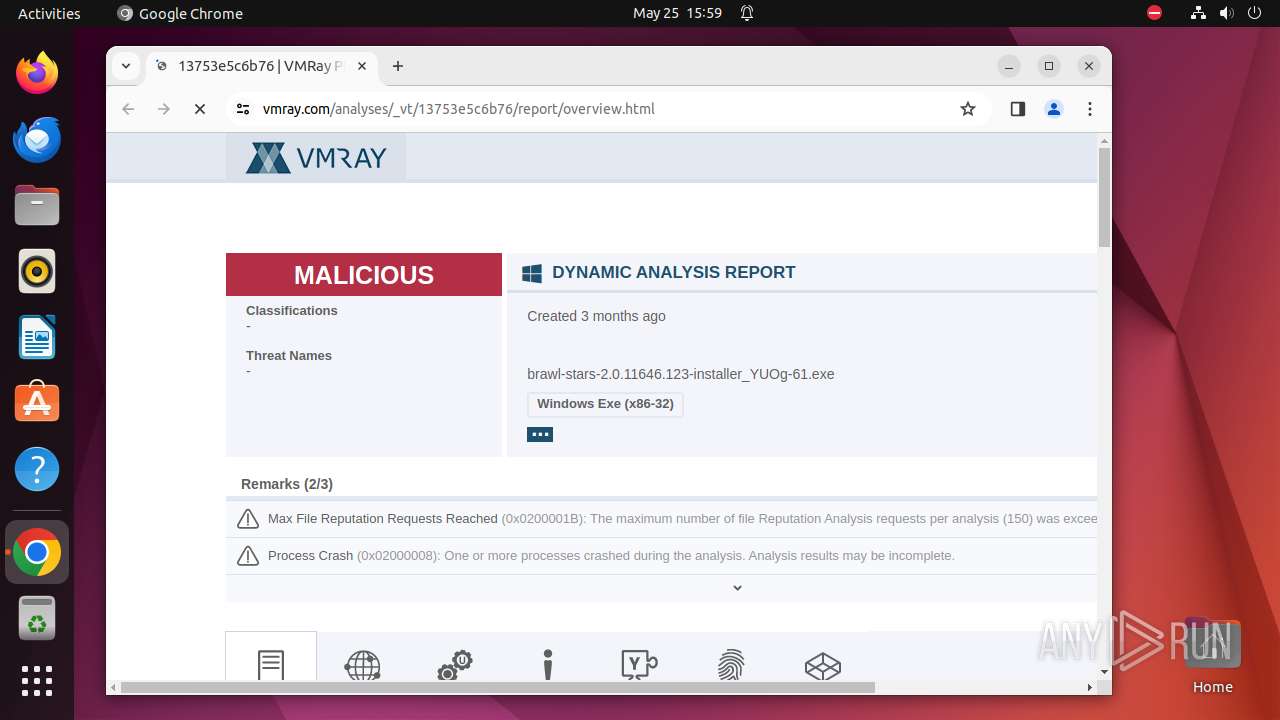
Task: Open Trash from dock
Action: pyautogui.click(x=37, y=619)
